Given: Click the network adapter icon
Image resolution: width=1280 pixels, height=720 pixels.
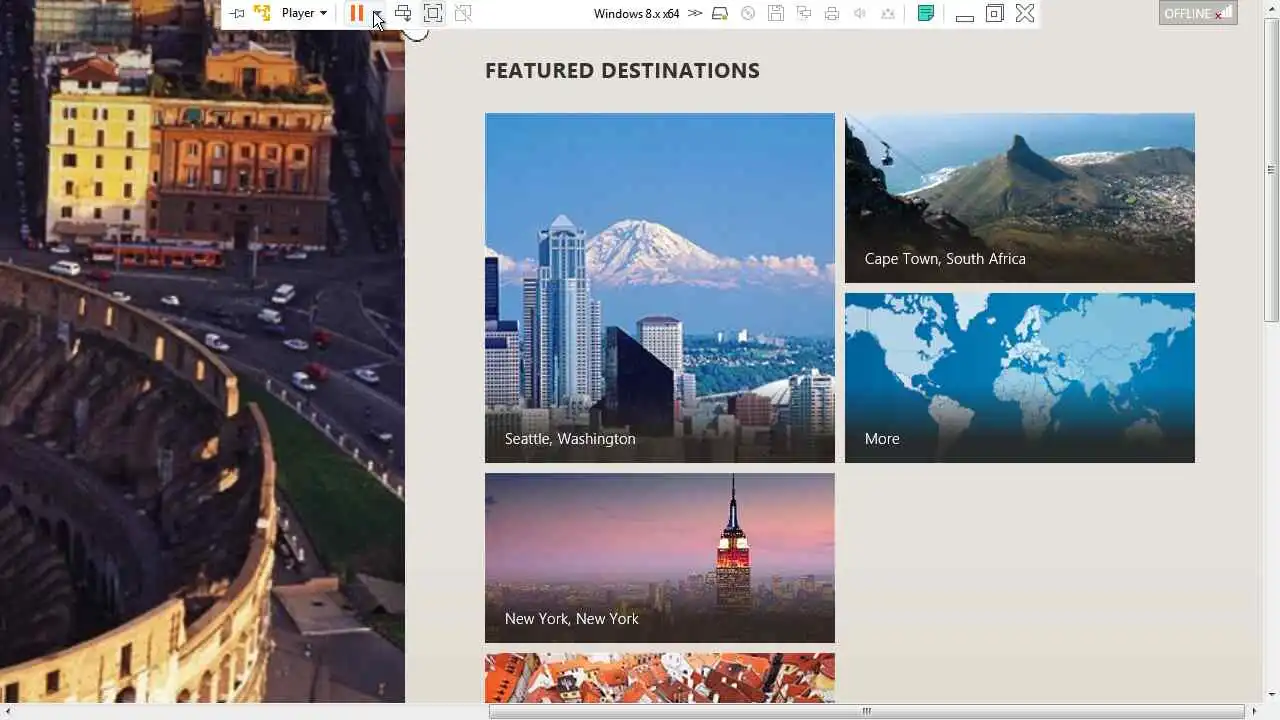Looking at the screenshot, I should [x=804, y=13].
